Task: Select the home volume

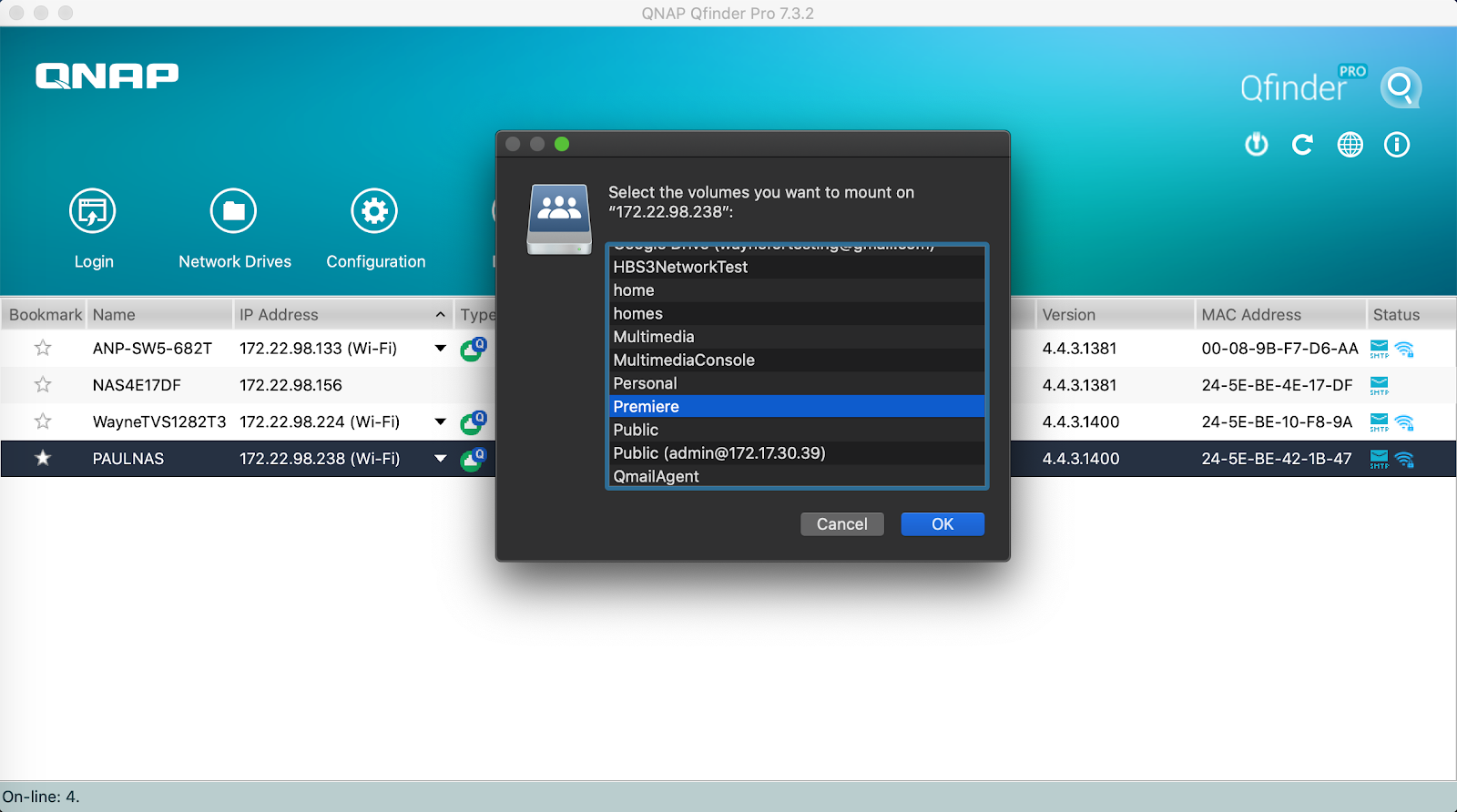Action: click(x=797, y=290)
